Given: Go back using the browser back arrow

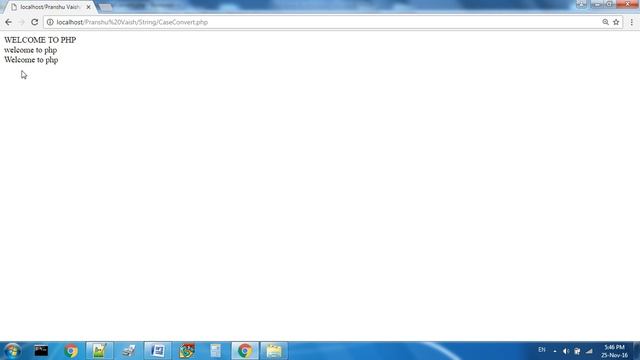Looking at the screenshot, I should tap(9, 22).
